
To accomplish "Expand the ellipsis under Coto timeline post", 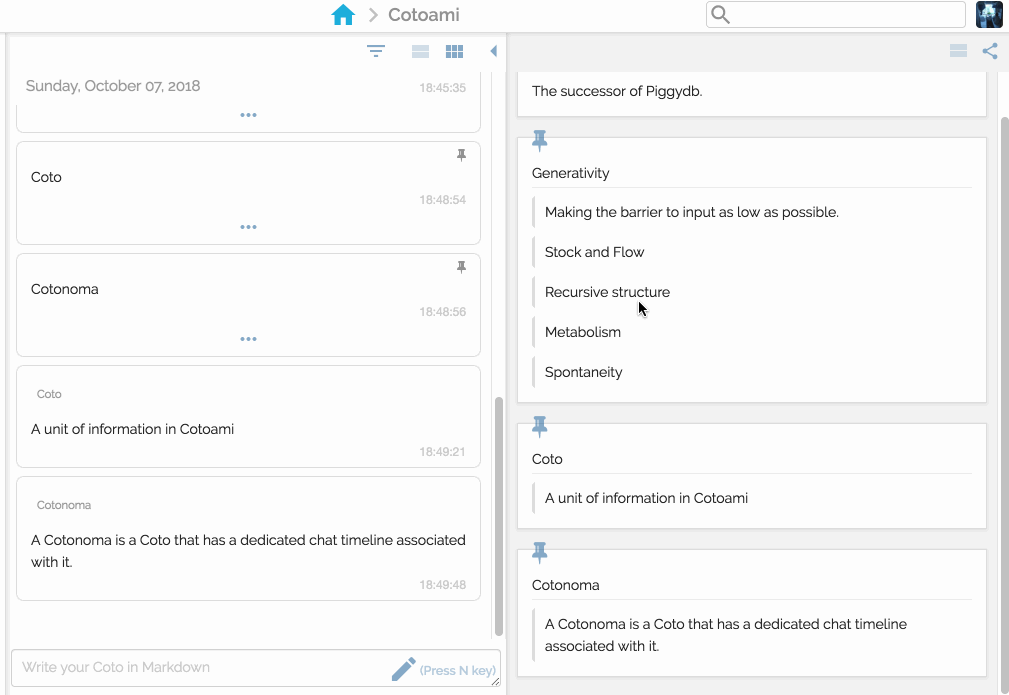I will [x=248, y=227].
